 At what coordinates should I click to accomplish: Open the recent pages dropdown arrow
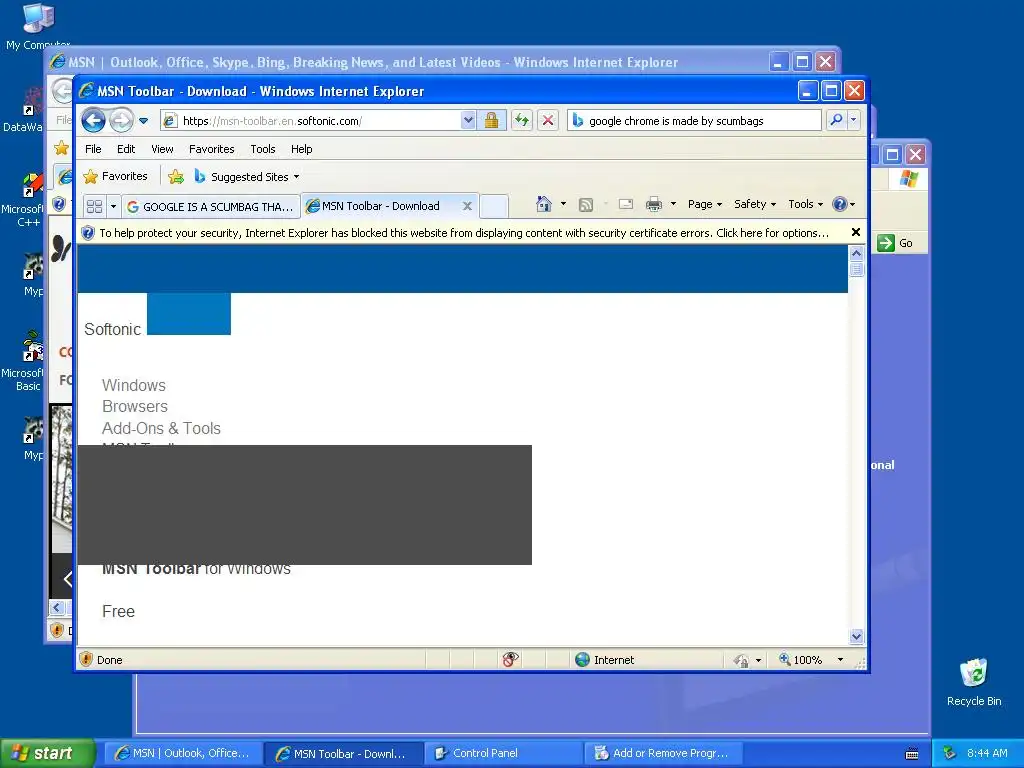coord(144,121)
